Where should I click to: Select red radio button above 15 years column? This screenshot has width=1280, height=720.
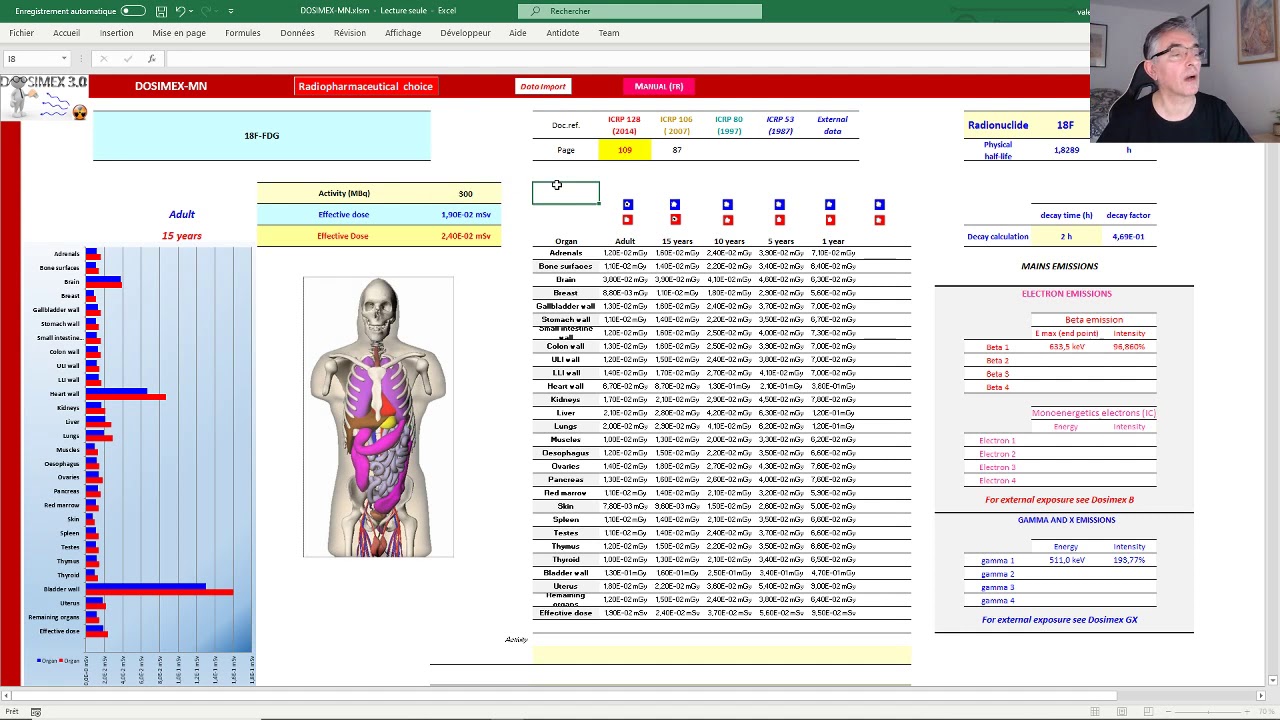(675, 220)
